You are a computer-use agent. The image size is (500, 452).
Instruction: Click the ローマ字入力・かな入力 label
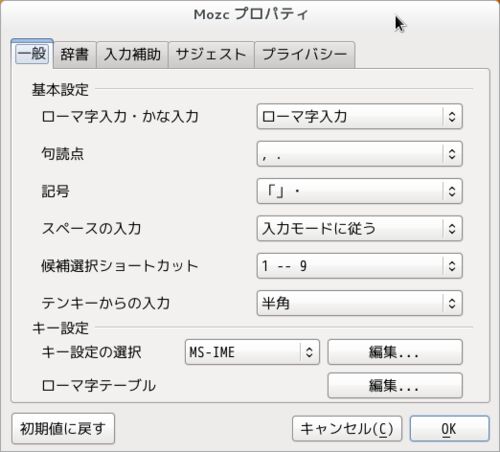click(x=120, y=117)
